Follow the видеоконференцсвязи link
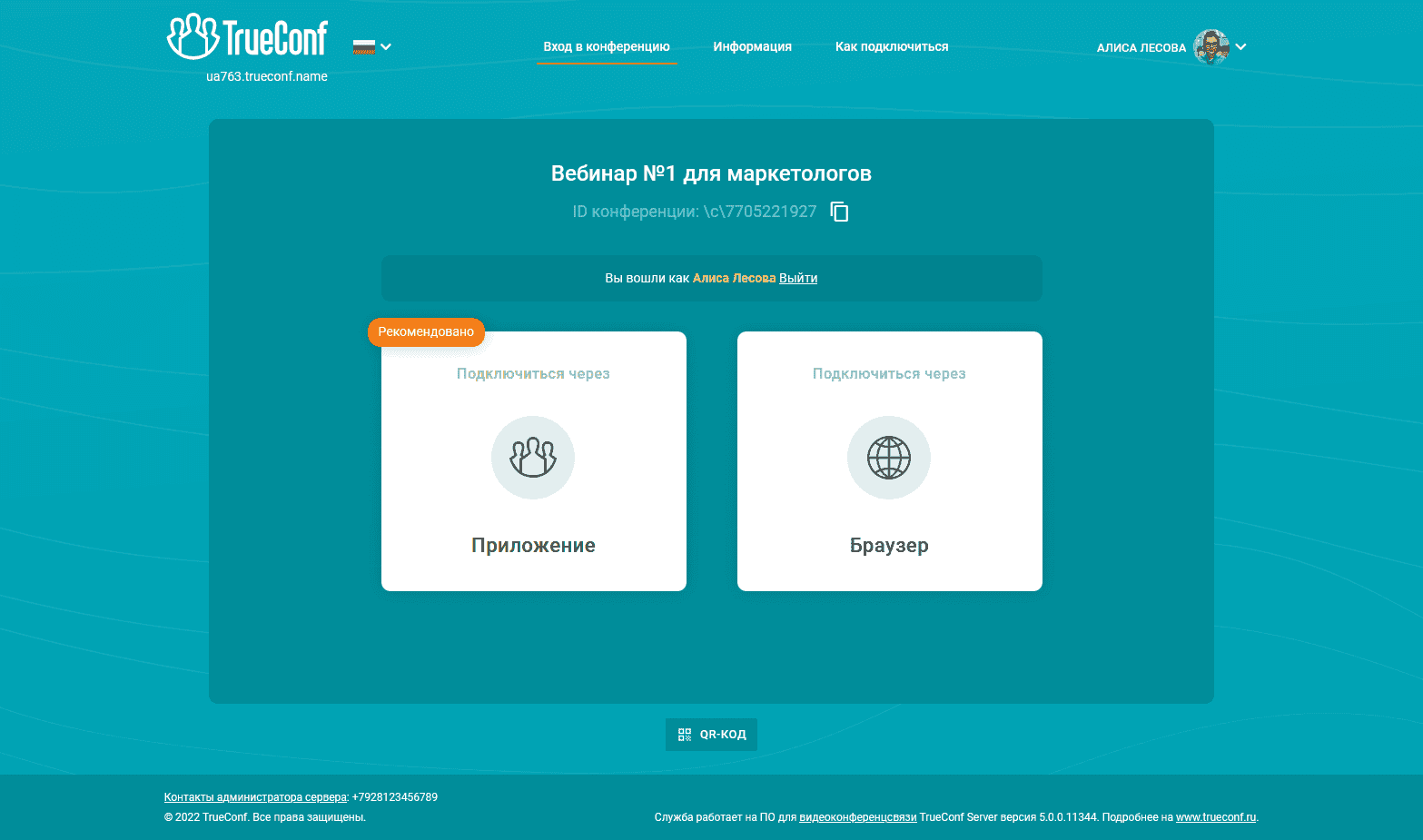 (857, 817)
